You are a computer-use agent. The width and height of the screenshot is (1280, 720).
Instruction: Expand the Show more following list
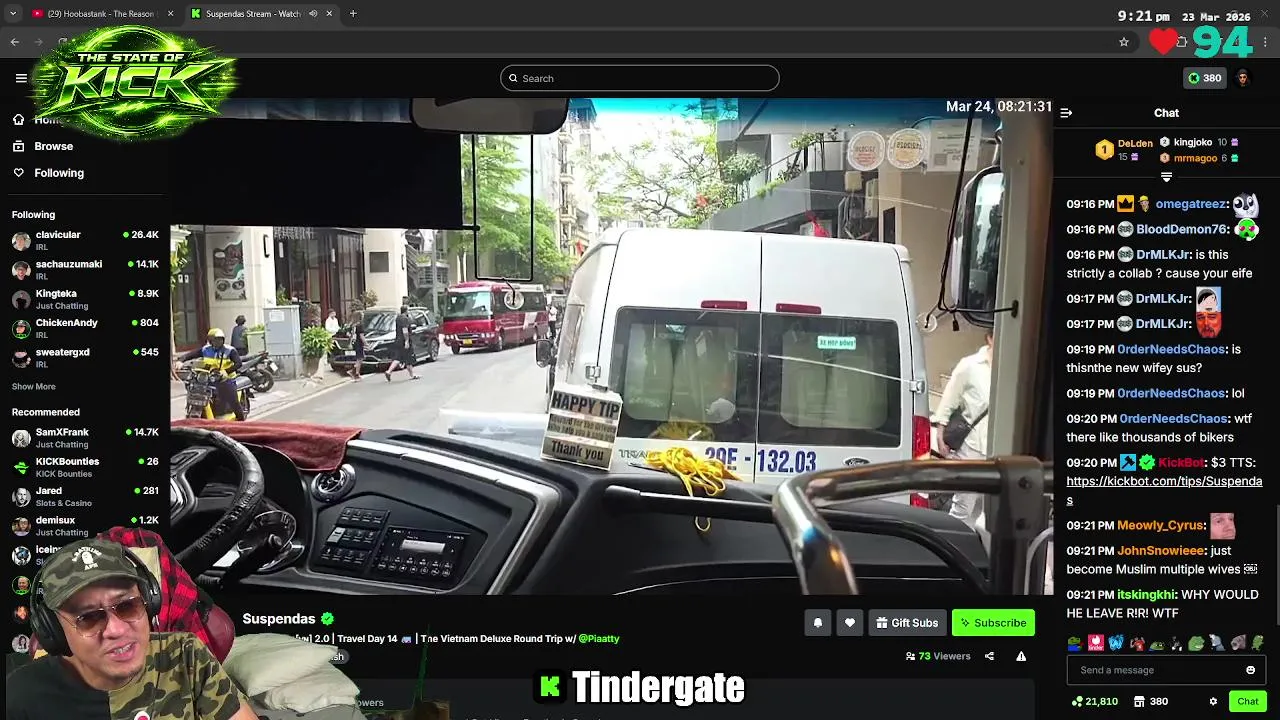point(33,387)
